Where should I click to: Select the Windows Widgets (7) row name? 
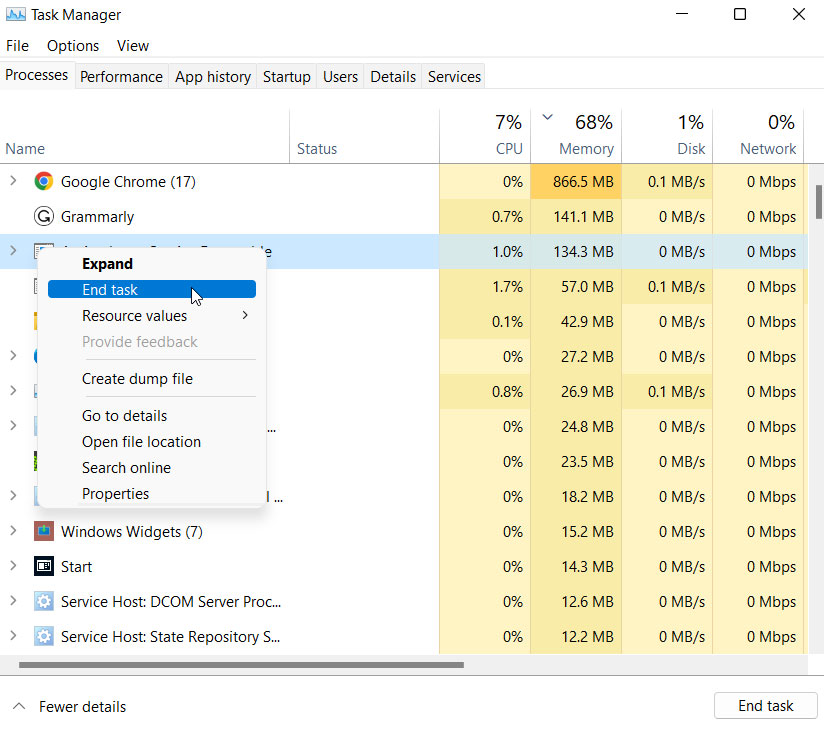click(131, 531)
